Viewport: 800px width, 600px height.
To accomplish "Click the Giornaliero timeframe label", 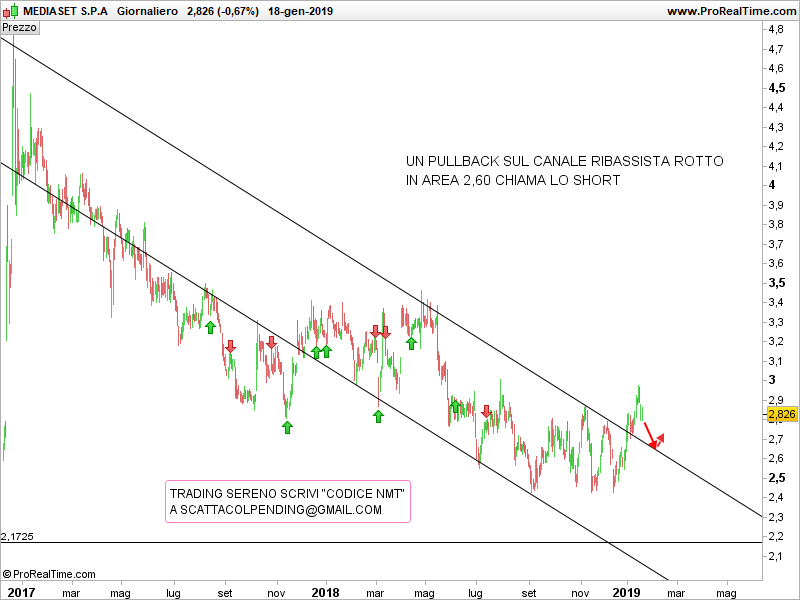I will pos(147,11).
